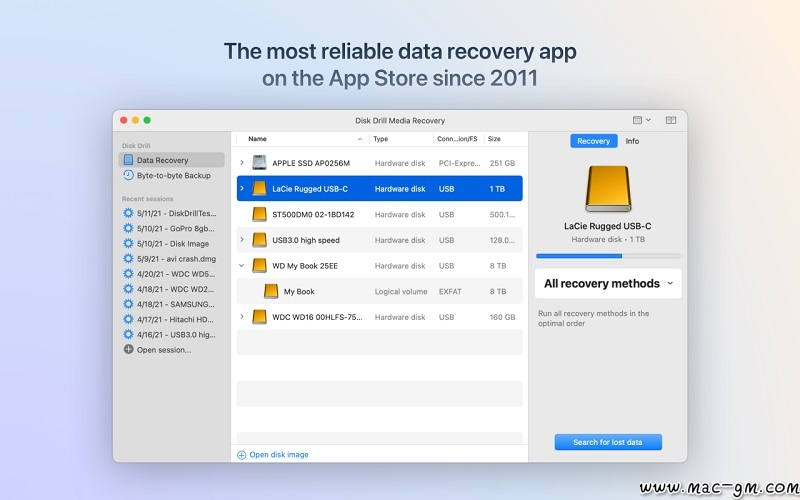Select WDC WD16 00HLFS-75... disk name
This screenshot has width=800, height=500.
click(x=317, y=317)
